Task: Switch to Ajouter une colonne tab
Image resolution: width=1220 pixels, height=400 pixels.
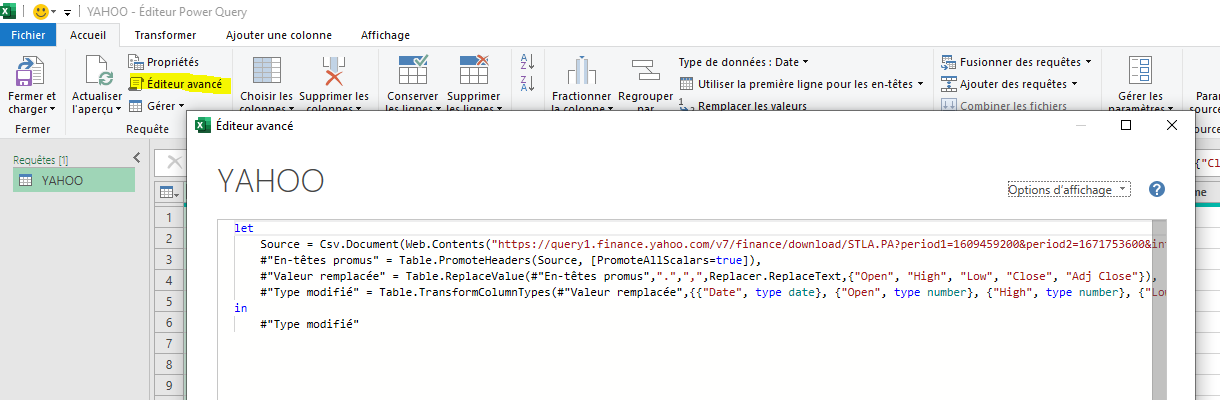Action: click(x=278, y=34)
